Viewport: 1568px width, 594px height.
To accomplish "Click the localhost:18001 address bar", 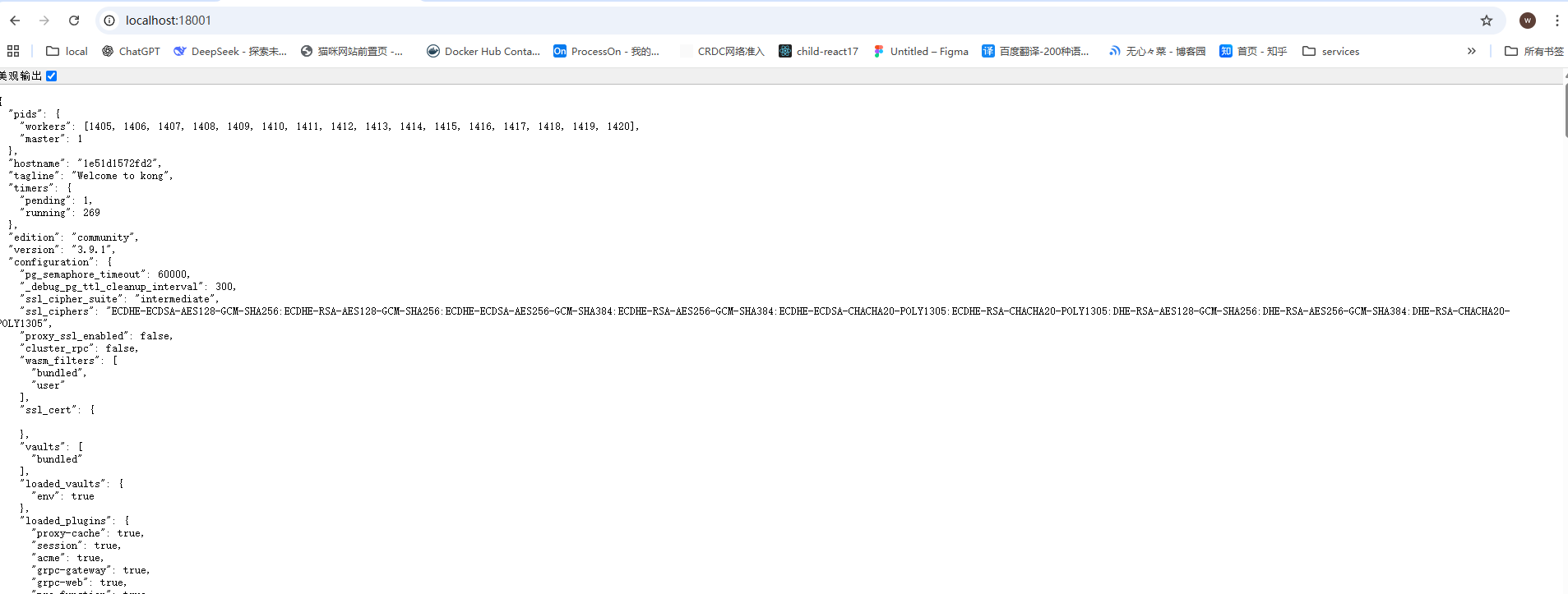I will pyautogui.click(x=789, y=21).
